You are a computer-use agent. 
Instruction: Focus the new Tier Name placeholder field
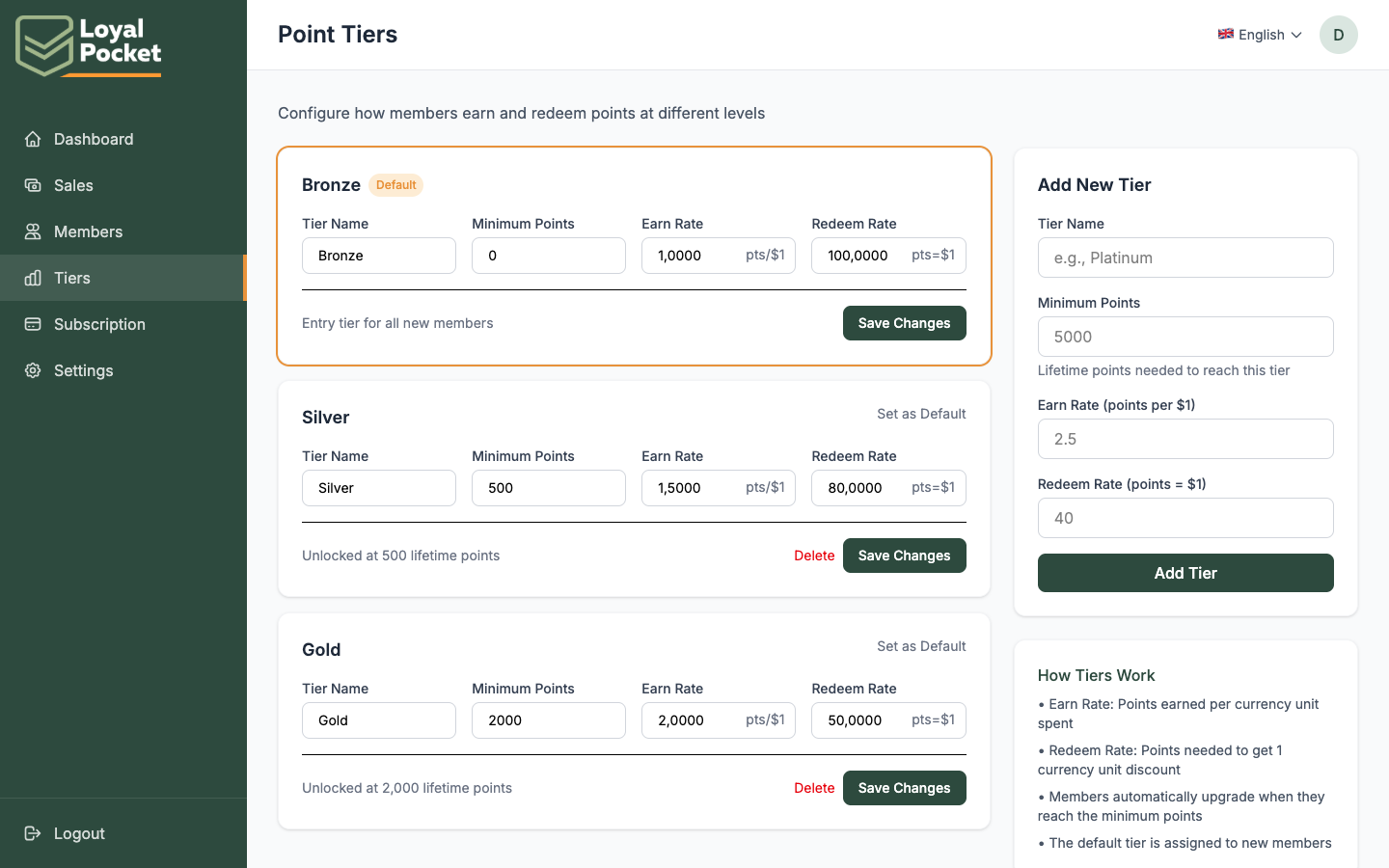click(1185, 258)
